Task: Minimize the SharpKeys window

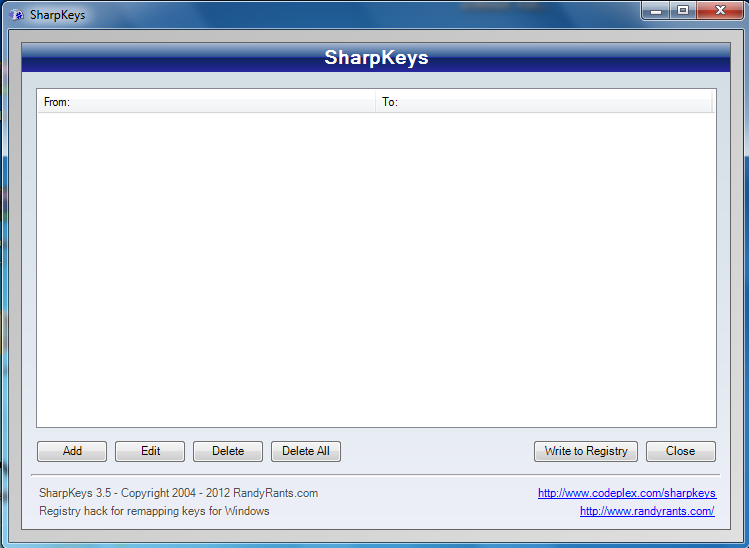Action: coord(656,11)
